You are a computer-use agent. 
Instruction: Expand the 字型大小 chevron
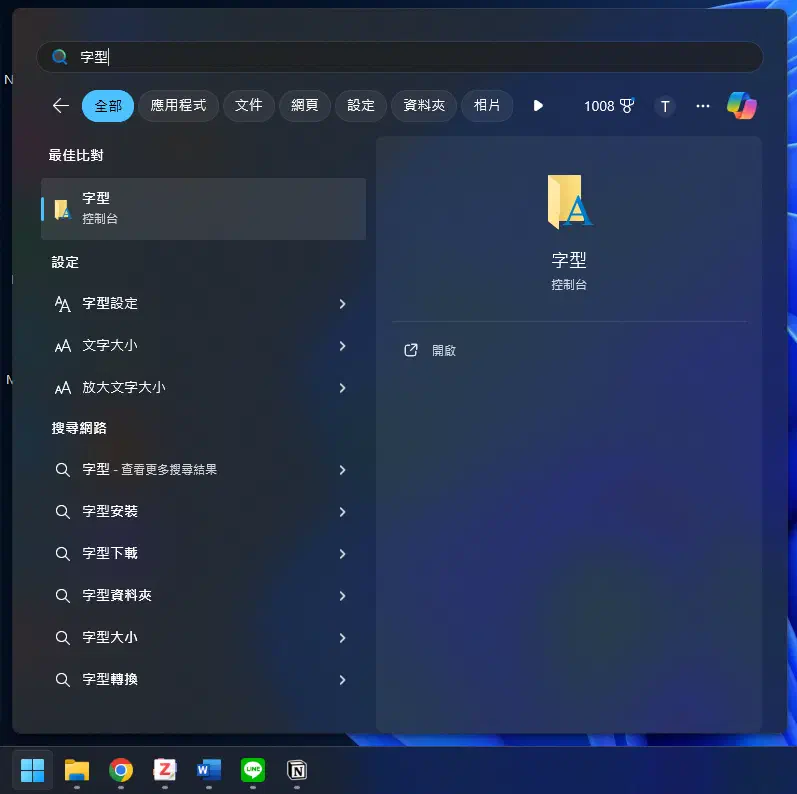click(342, 637)
